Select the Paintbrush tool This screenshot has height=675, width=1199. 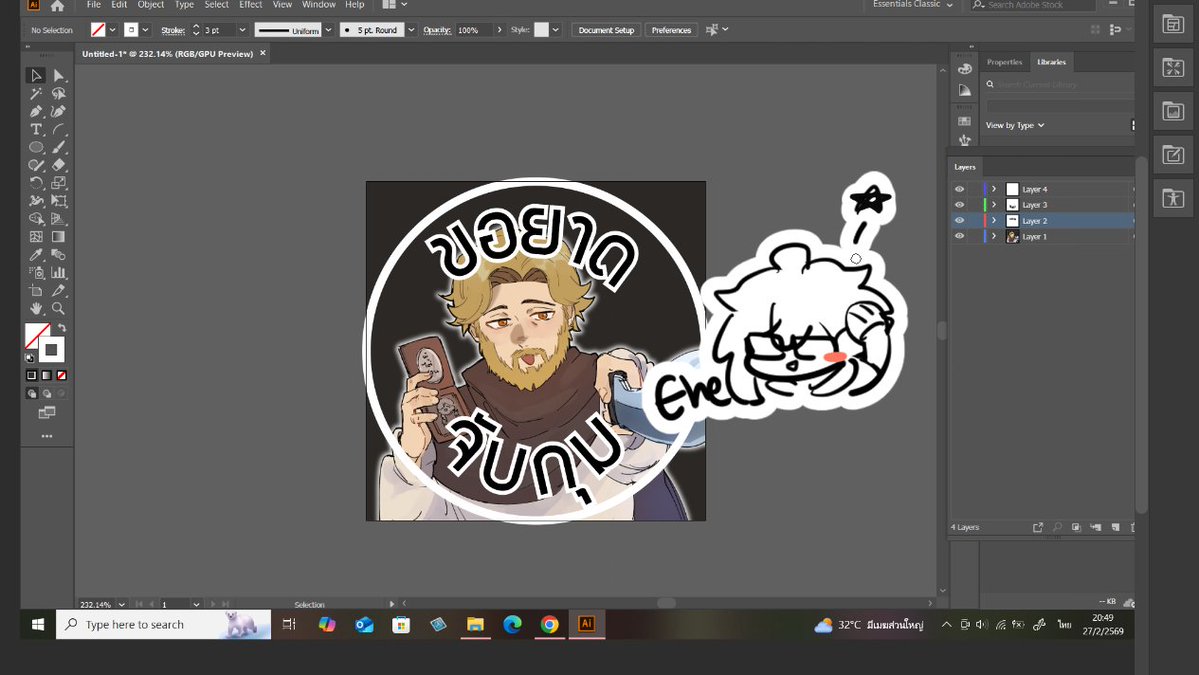tap(59, 147)
